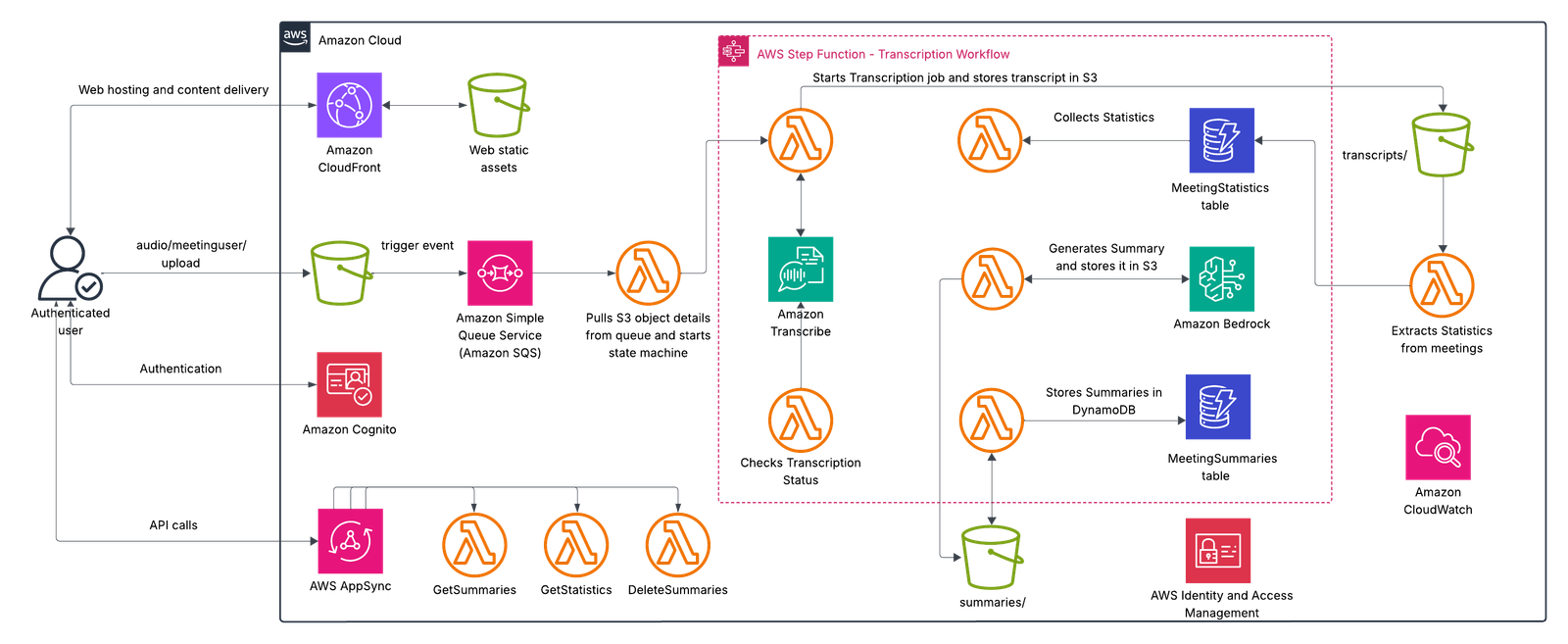Click the MeetingStatistics table DynamoDB icon

(1221, 140)
